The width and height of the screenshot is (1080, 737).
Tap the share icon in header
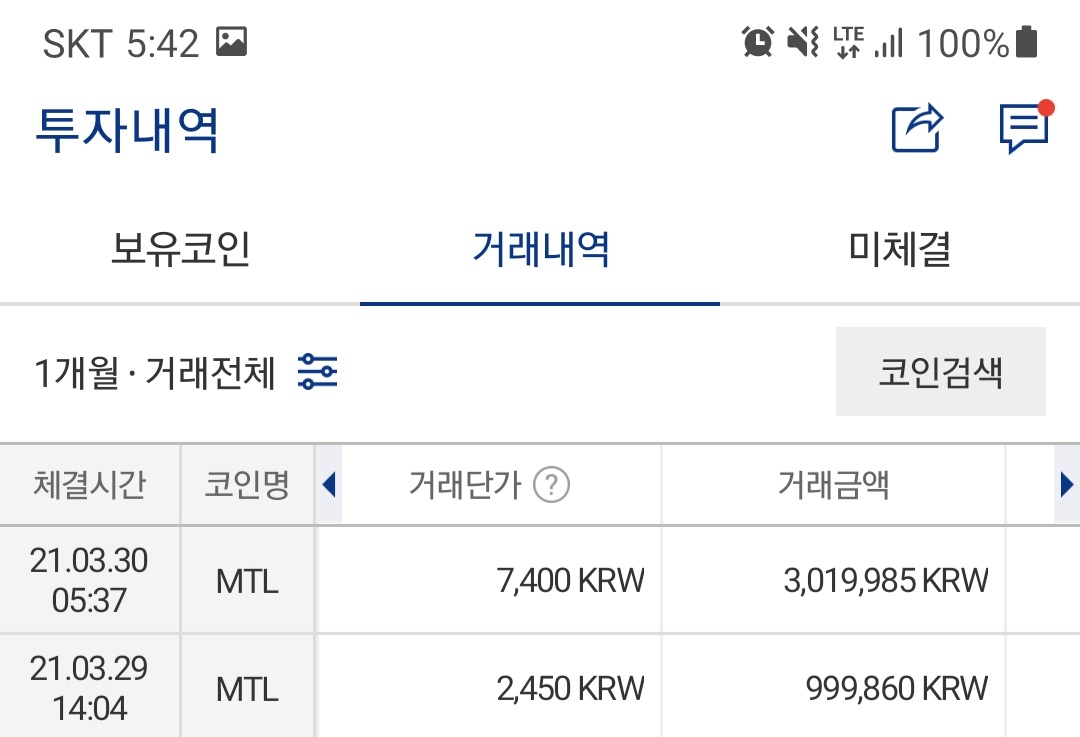pos(917,128)
